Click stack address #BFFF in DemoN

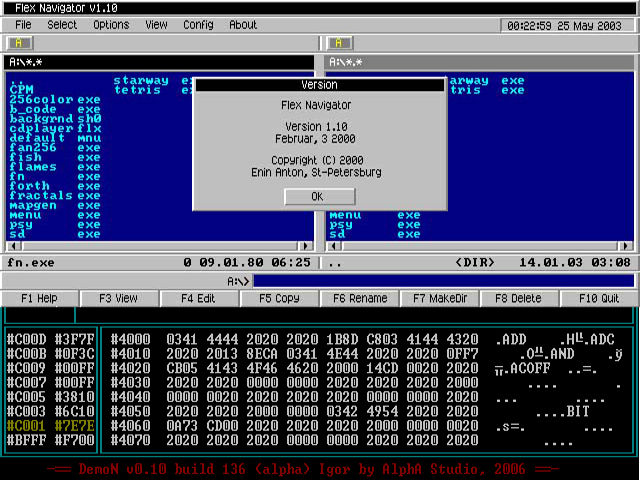click(26, 440)
